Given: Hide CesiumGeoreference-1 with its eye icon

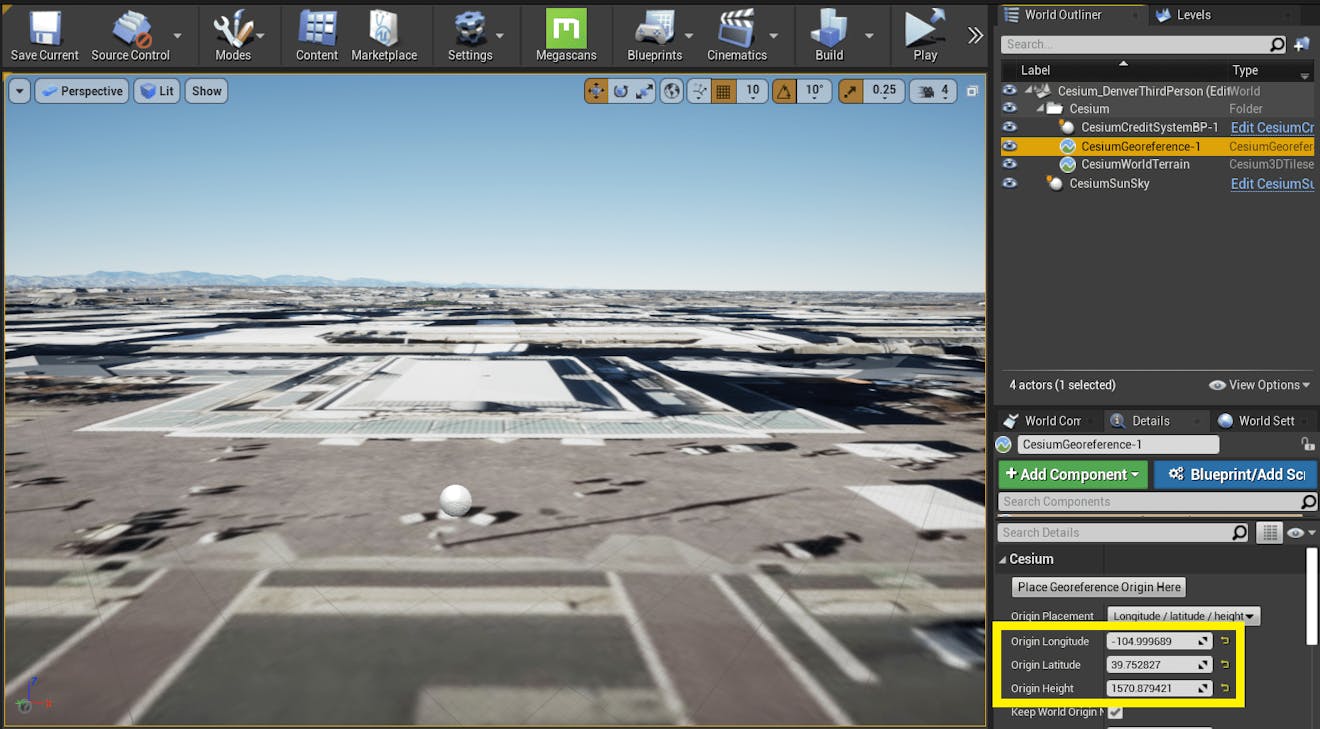Looking at the screenshot, I should (1010, 146).
